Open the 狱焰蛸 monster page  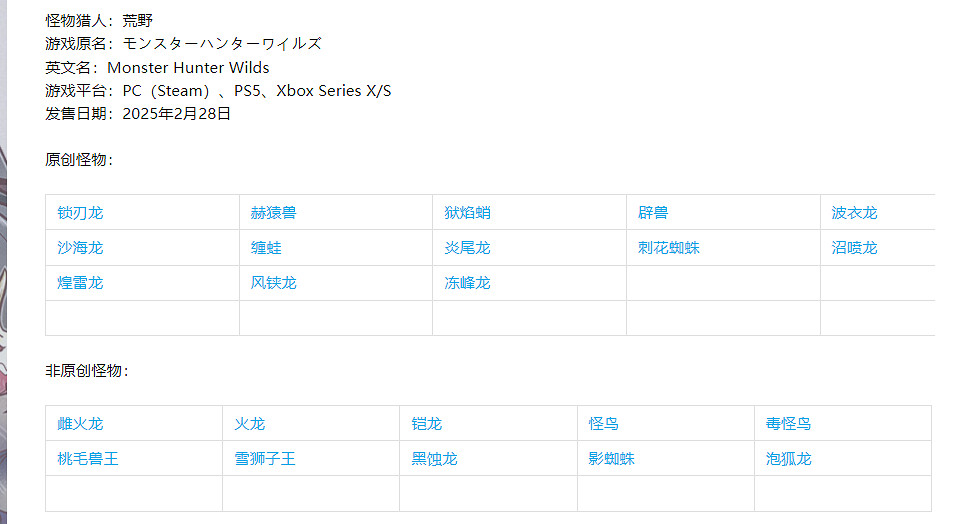[467, 213]
